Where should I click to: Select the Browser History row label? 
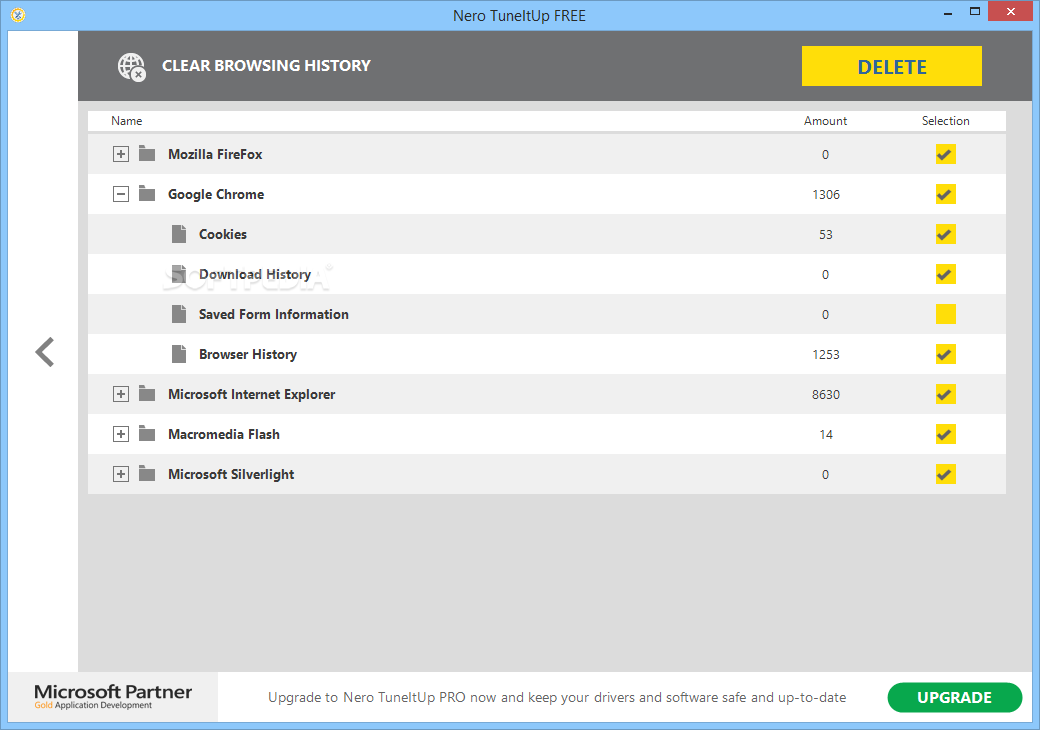pyautogui.click(x=247, y=355)
